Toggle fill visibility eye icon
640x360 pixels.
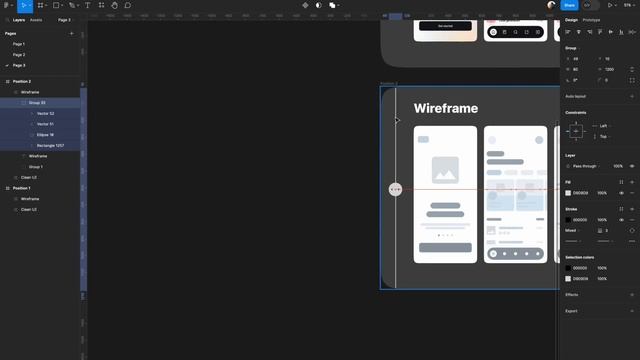[x=621, y=193]
